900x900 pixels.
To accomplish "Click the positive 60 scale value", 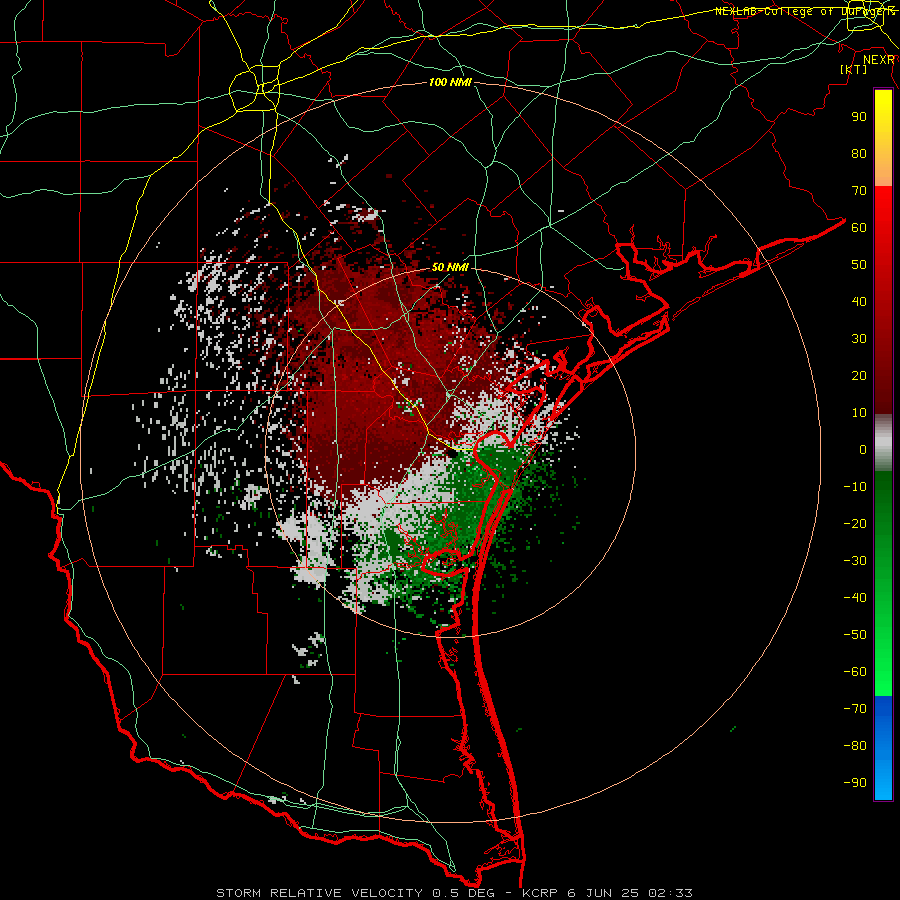I will tap(859, 228).
